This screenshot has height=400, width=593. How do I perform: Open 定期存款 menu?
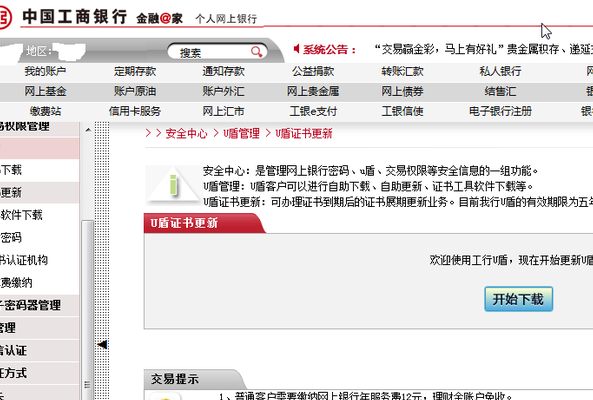(x=135, y=71)
